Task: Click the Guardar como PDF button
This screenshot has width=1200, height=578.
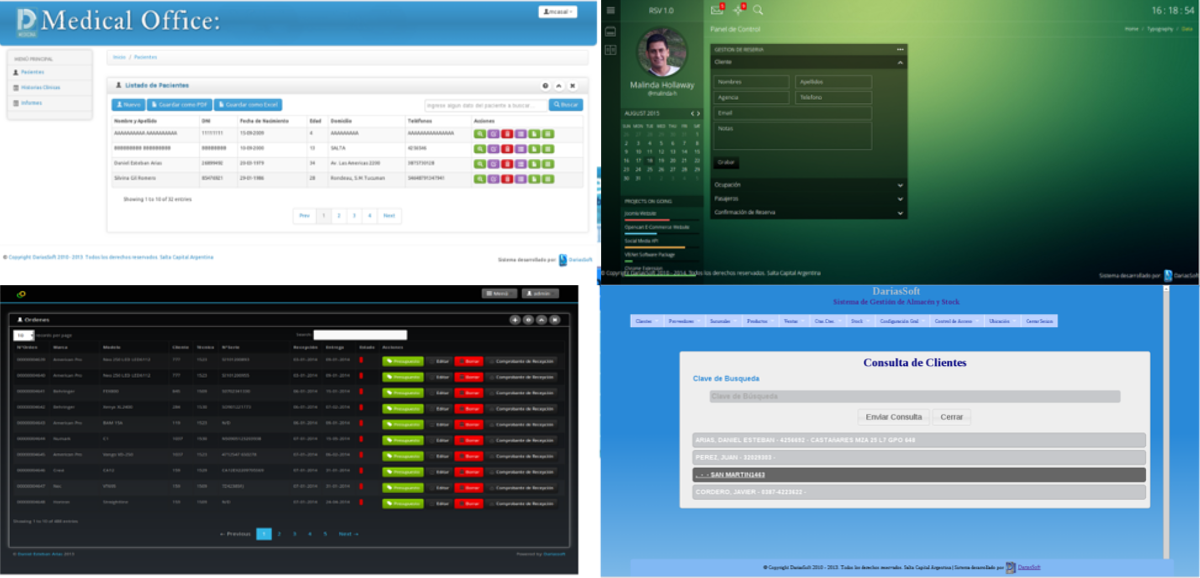Action: [x=179, y=104]
